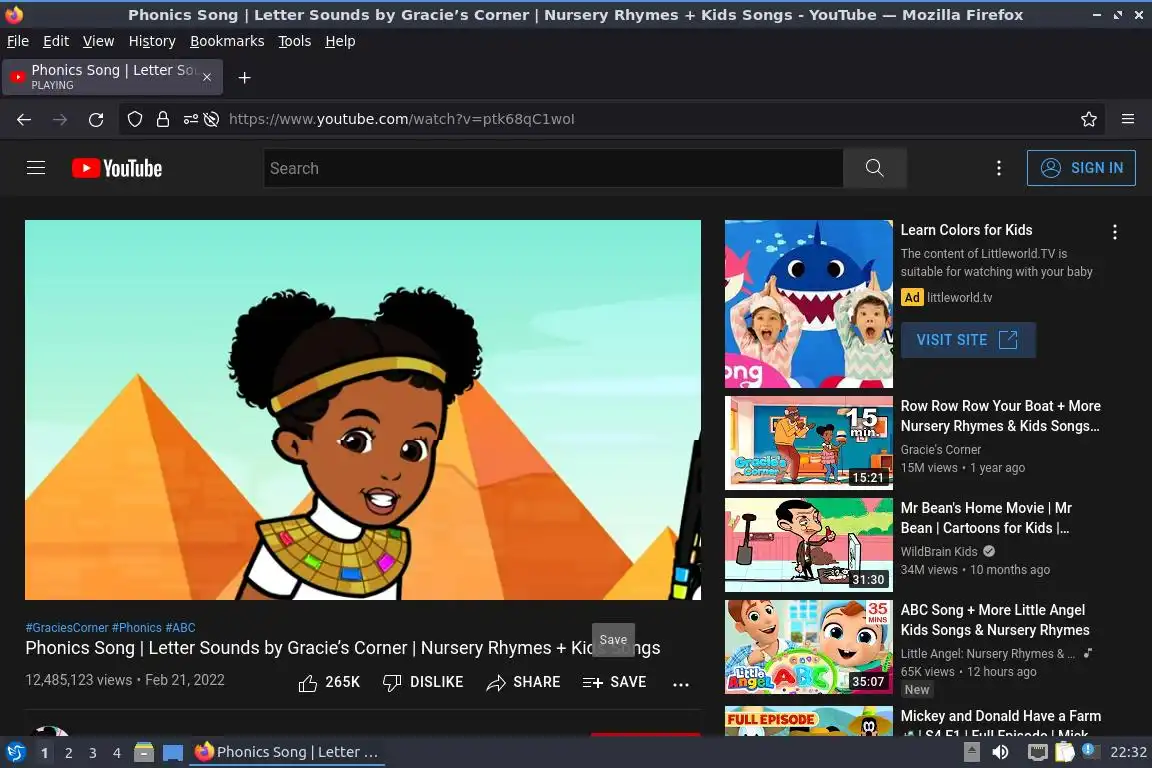Close the Phonics Song tab
Image resolution: width=1152 pixels, height=768 pixels.
pyautogui.click(x=207, y=77)
